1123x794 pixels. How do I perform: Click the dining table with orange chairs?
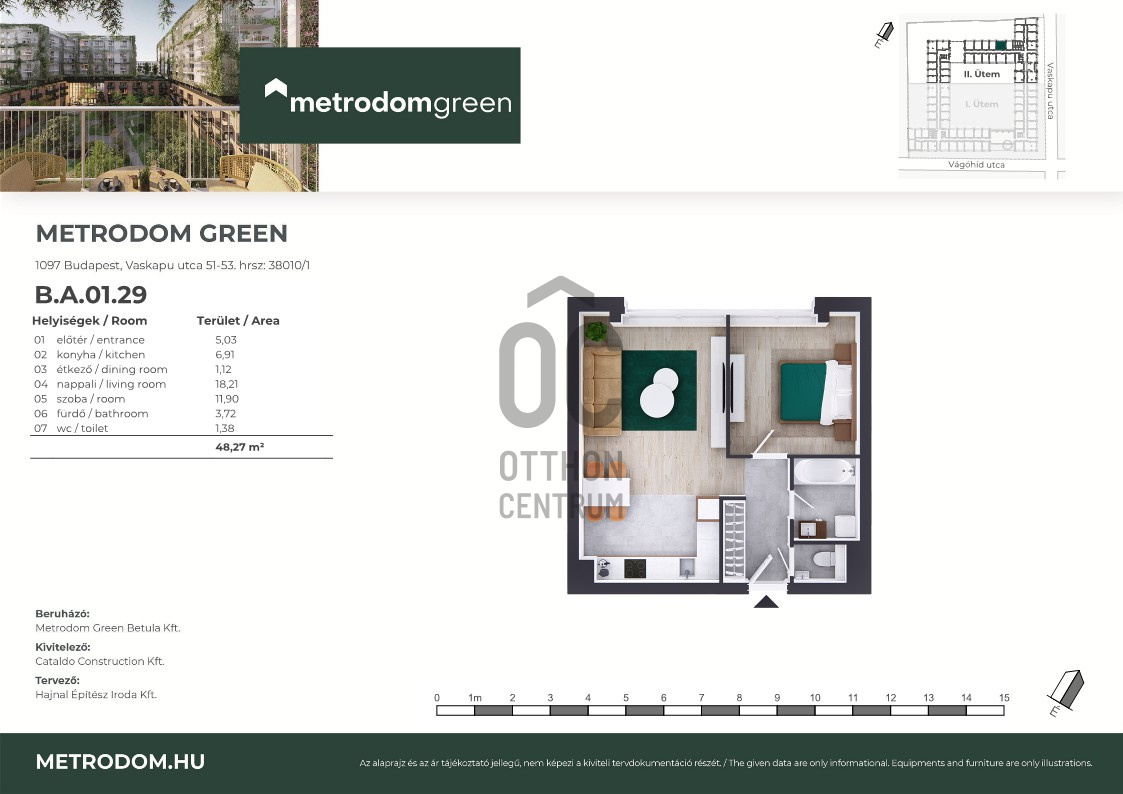pos(606,492)
